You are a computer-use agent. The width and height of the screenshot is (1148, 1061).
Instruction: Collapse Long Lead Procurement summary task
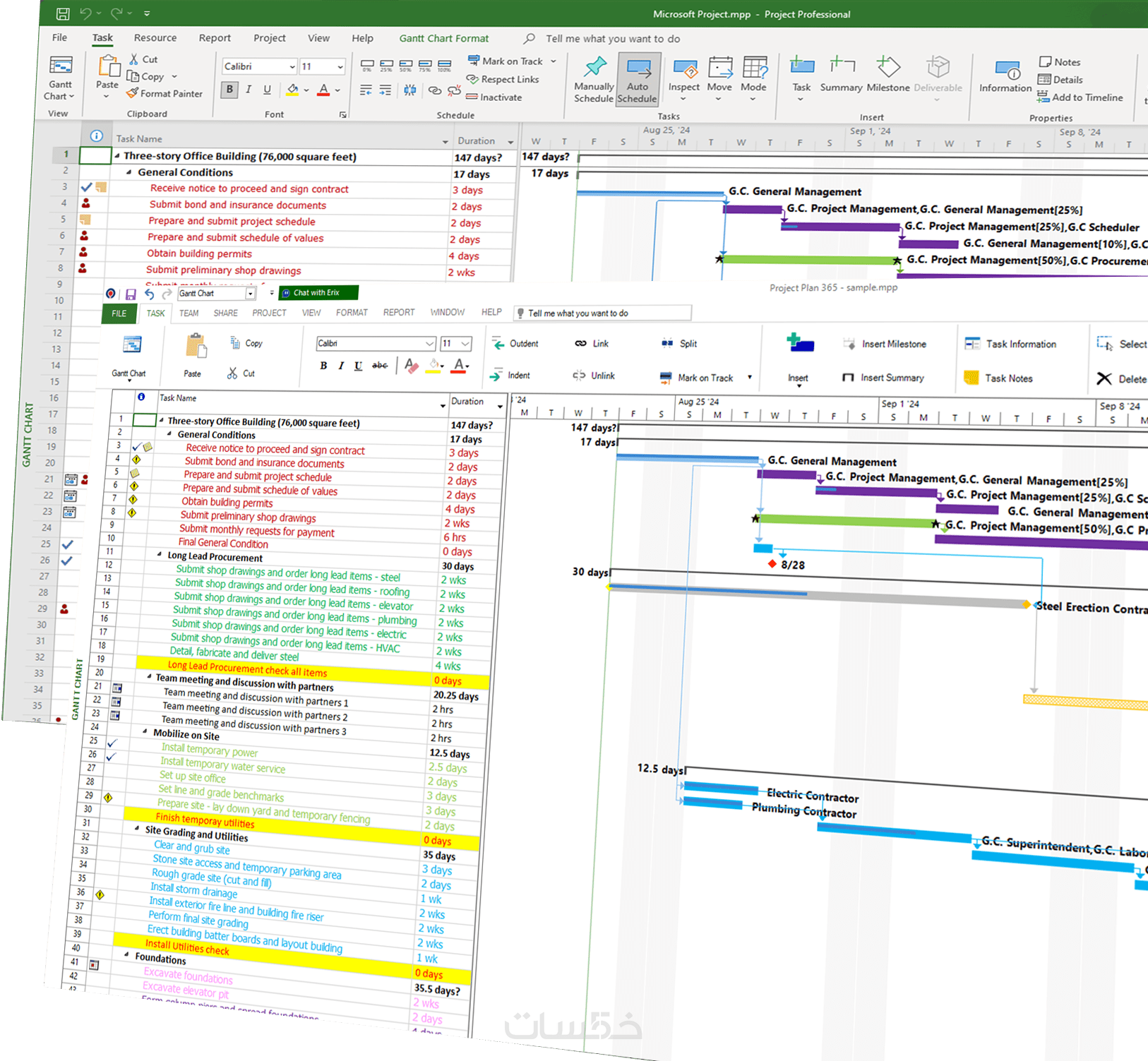[x=159, y=554]
